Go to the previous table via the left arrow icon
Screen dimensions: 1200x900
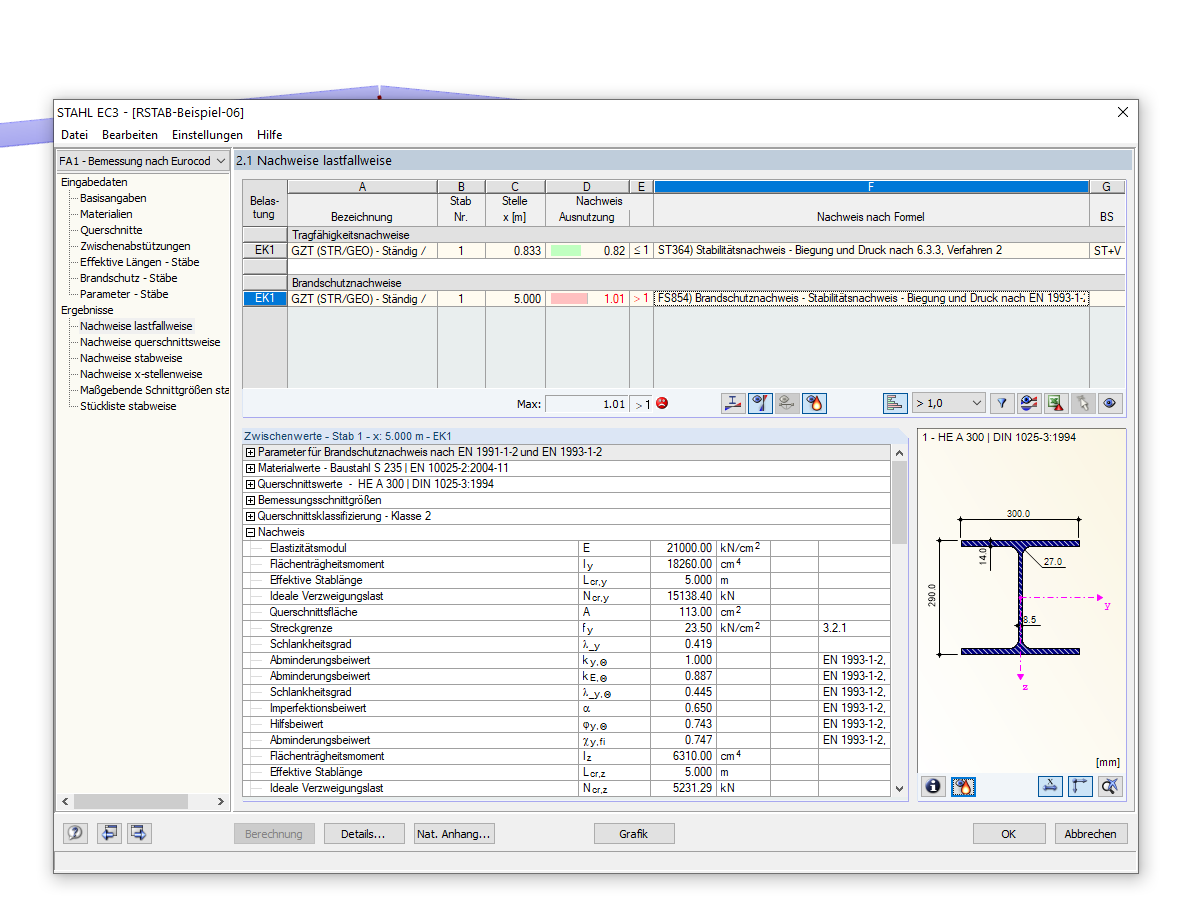click(109, 833)
